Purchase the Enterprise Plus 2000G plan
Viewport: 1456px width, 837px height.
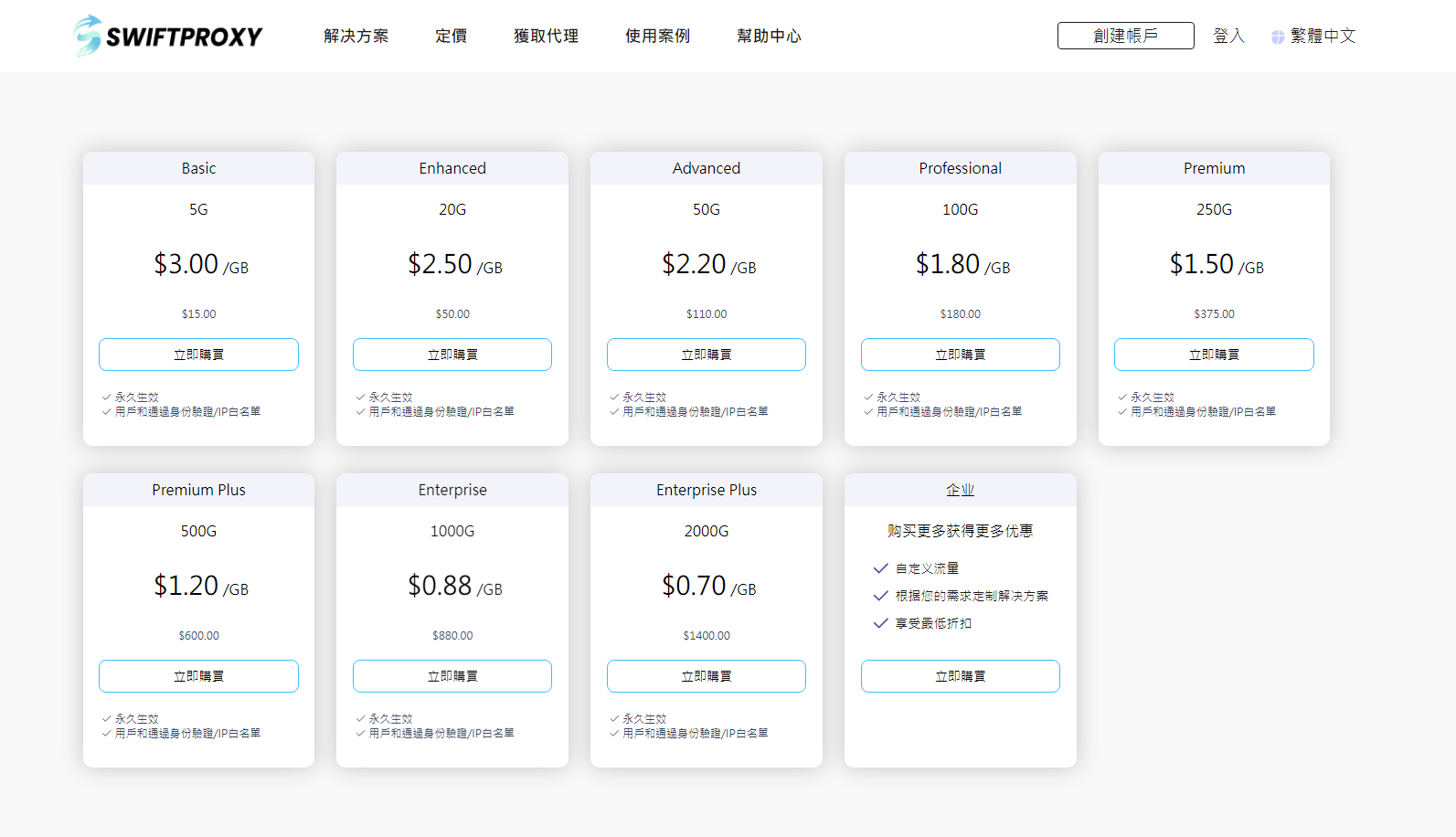[x=707, y=676]
